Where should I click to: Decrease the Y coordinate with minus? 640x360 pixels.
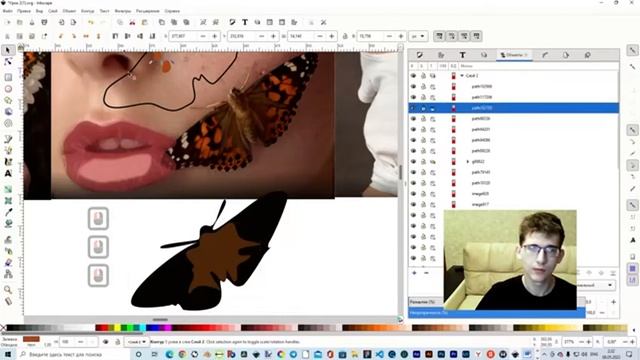tap(262, 36)
